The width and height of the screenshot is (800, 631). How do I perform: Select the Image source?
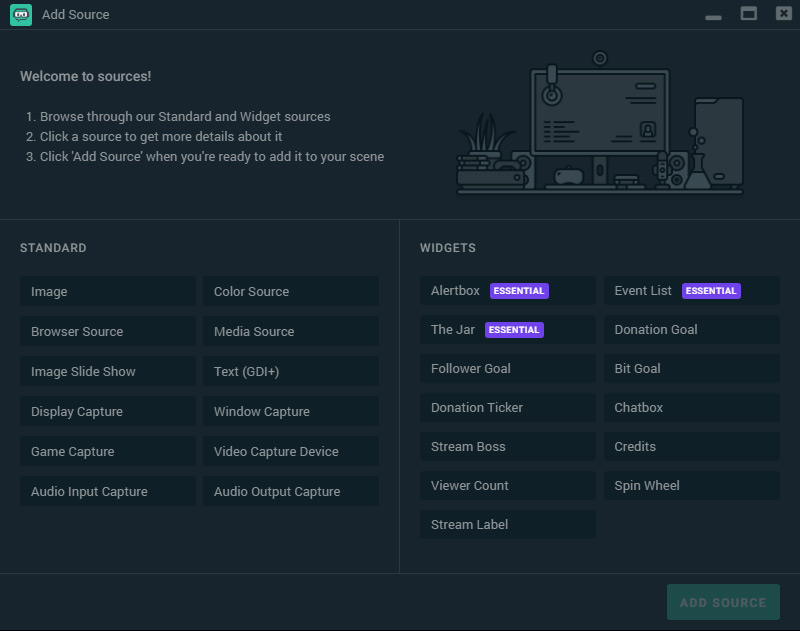click(x=107, y=291)
